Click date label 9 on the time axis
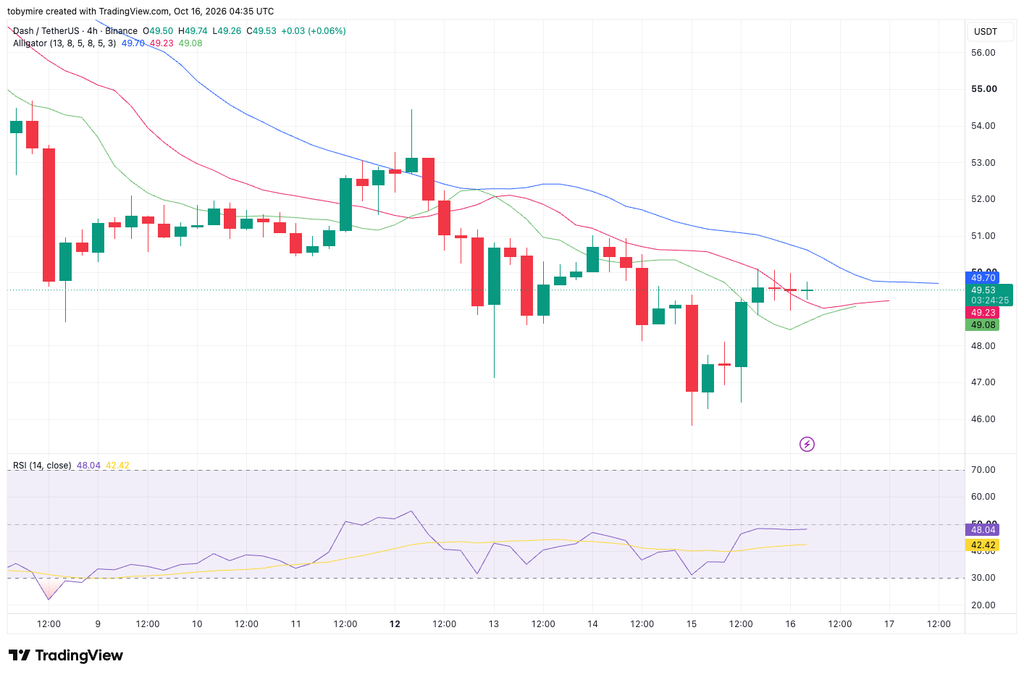1024x677 pixels. pyautogui.click(x=98, y=624)
